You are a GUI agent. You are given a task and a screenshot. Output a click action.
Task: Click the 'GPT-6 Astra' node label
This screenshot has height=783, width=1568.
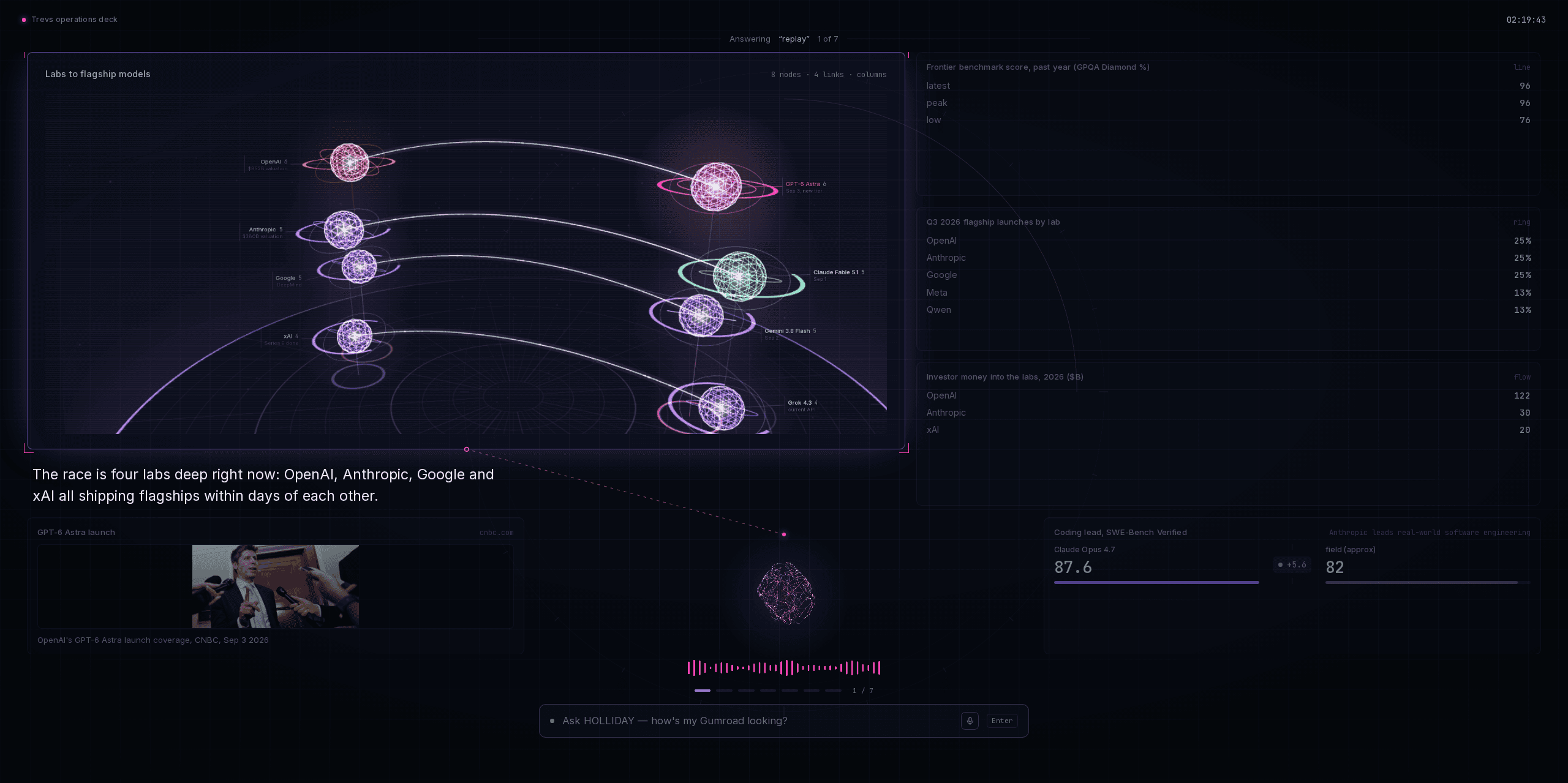pyautogui.click(x=803, y=184)
